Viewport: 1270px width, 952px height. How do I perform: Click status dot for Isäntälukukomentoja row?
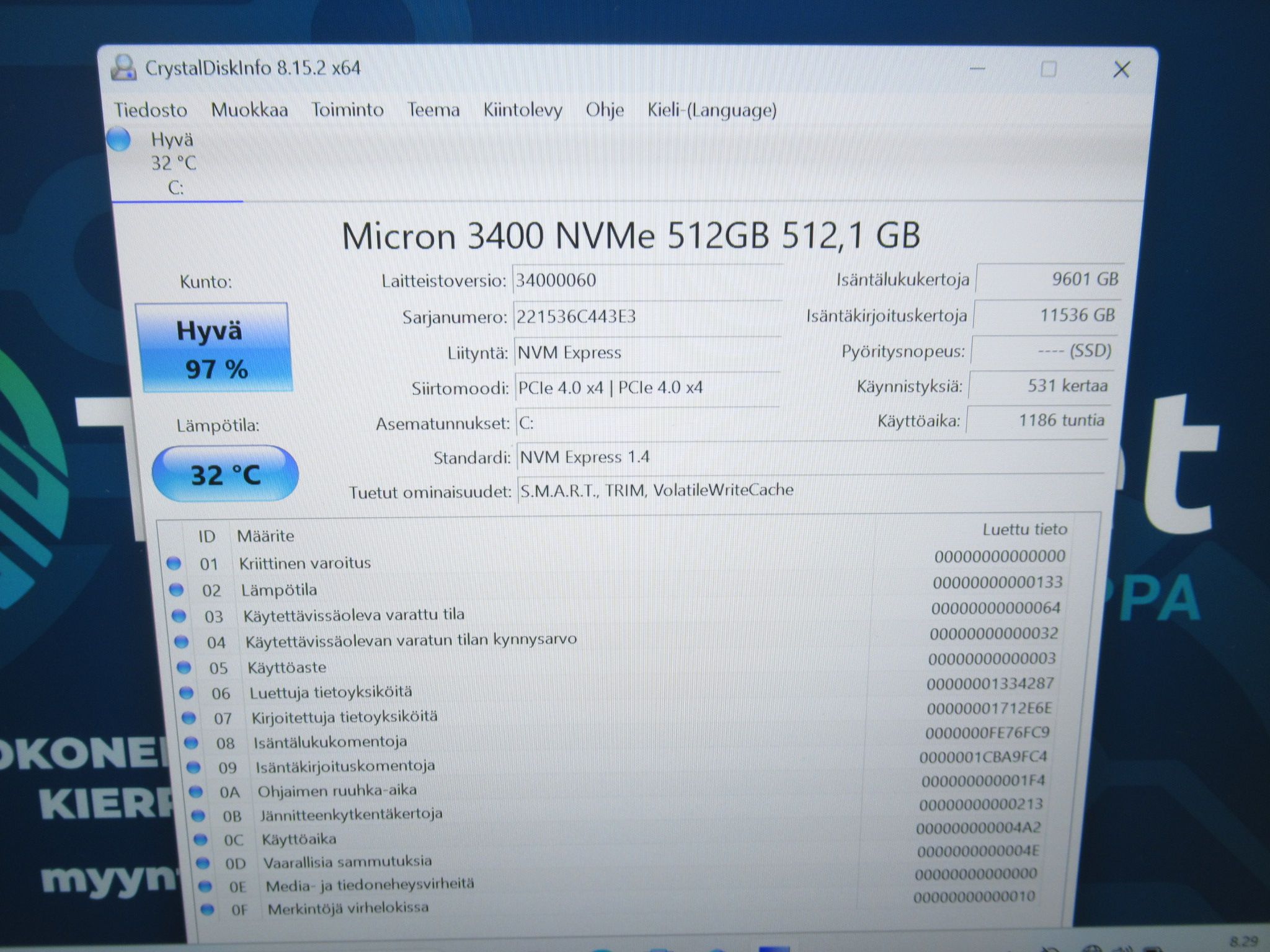191,743
